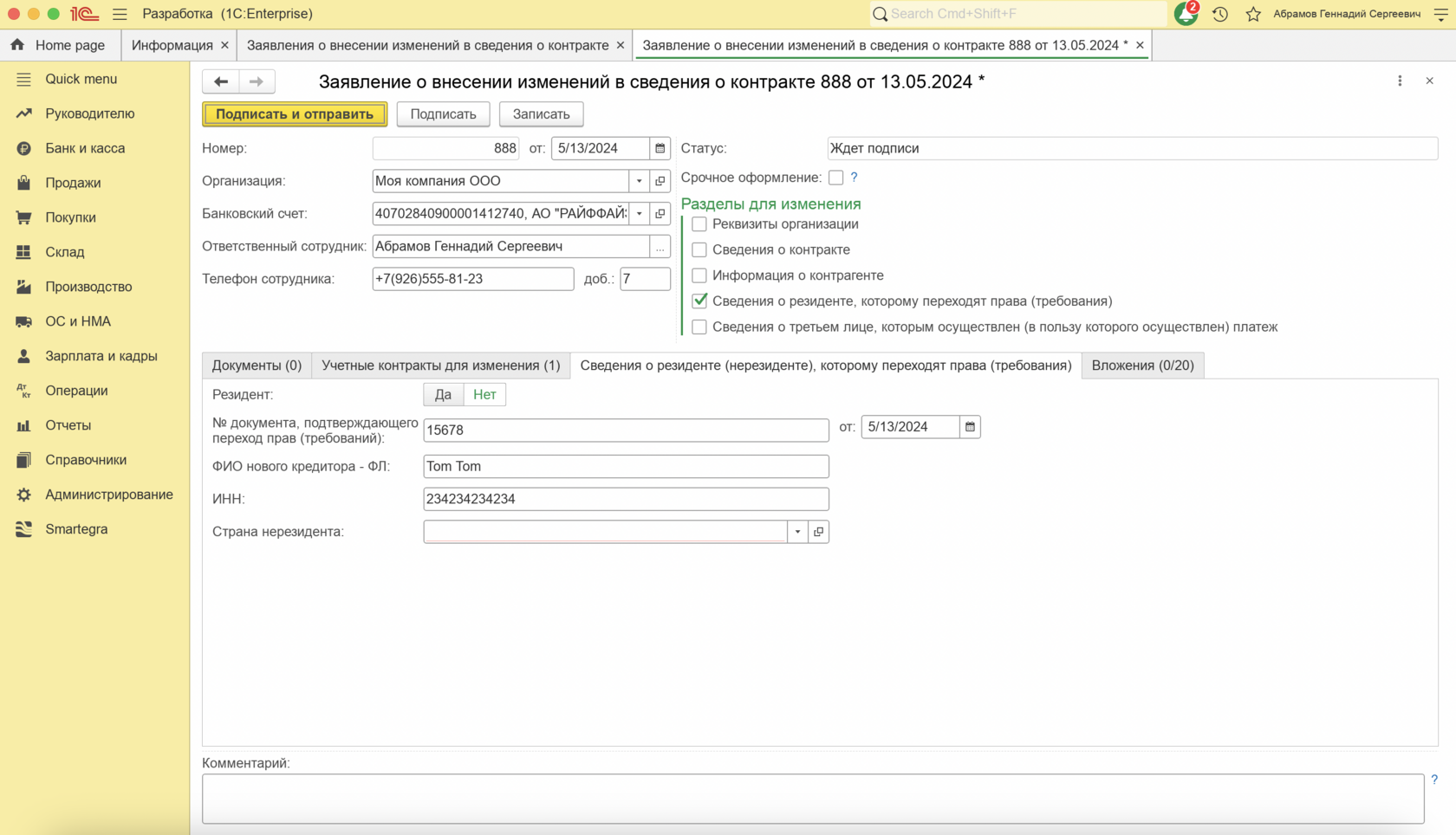The image size is (1456, 835).
Task: Switch to Вложения (0/20) tab
Action: click(x=1142, y=366)
